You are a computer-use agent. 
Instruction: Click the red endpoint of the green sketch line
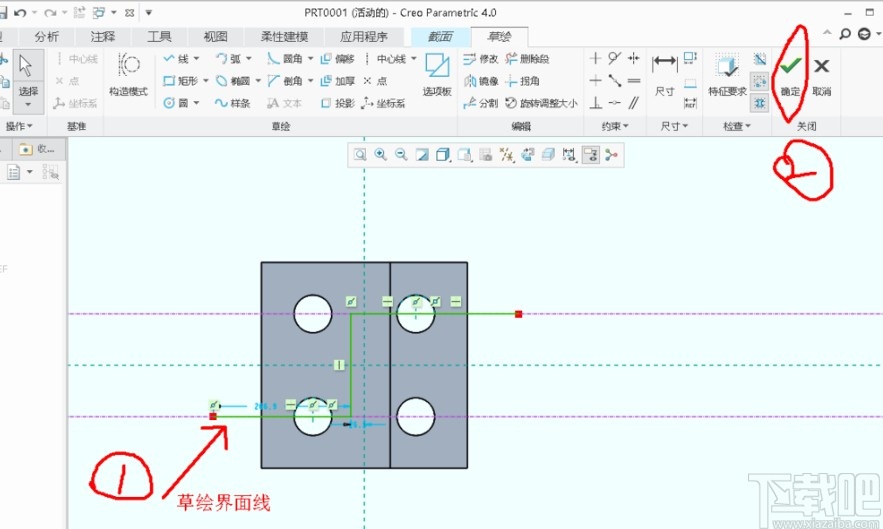coord(518,314)
